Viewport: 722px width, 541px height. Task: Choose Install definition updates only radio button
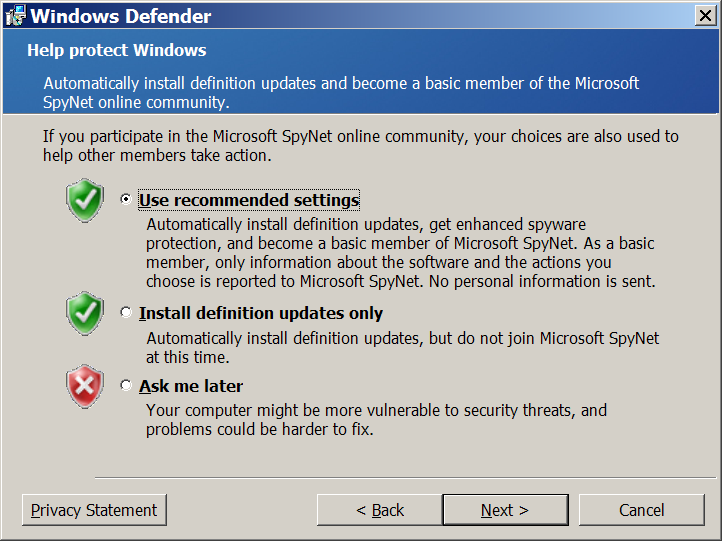[x=126, y=312]
